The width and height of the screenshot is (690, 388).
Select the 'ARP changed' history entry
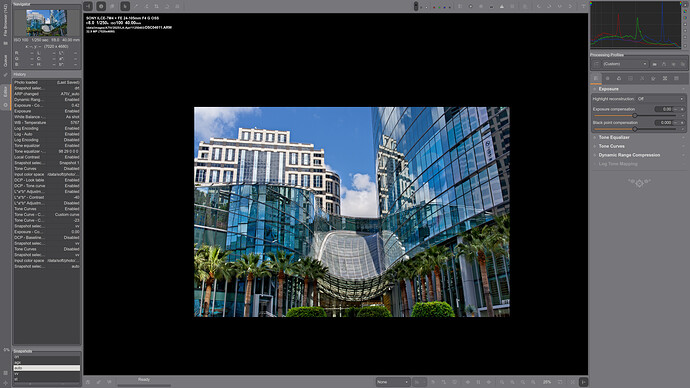coord(47,94)
